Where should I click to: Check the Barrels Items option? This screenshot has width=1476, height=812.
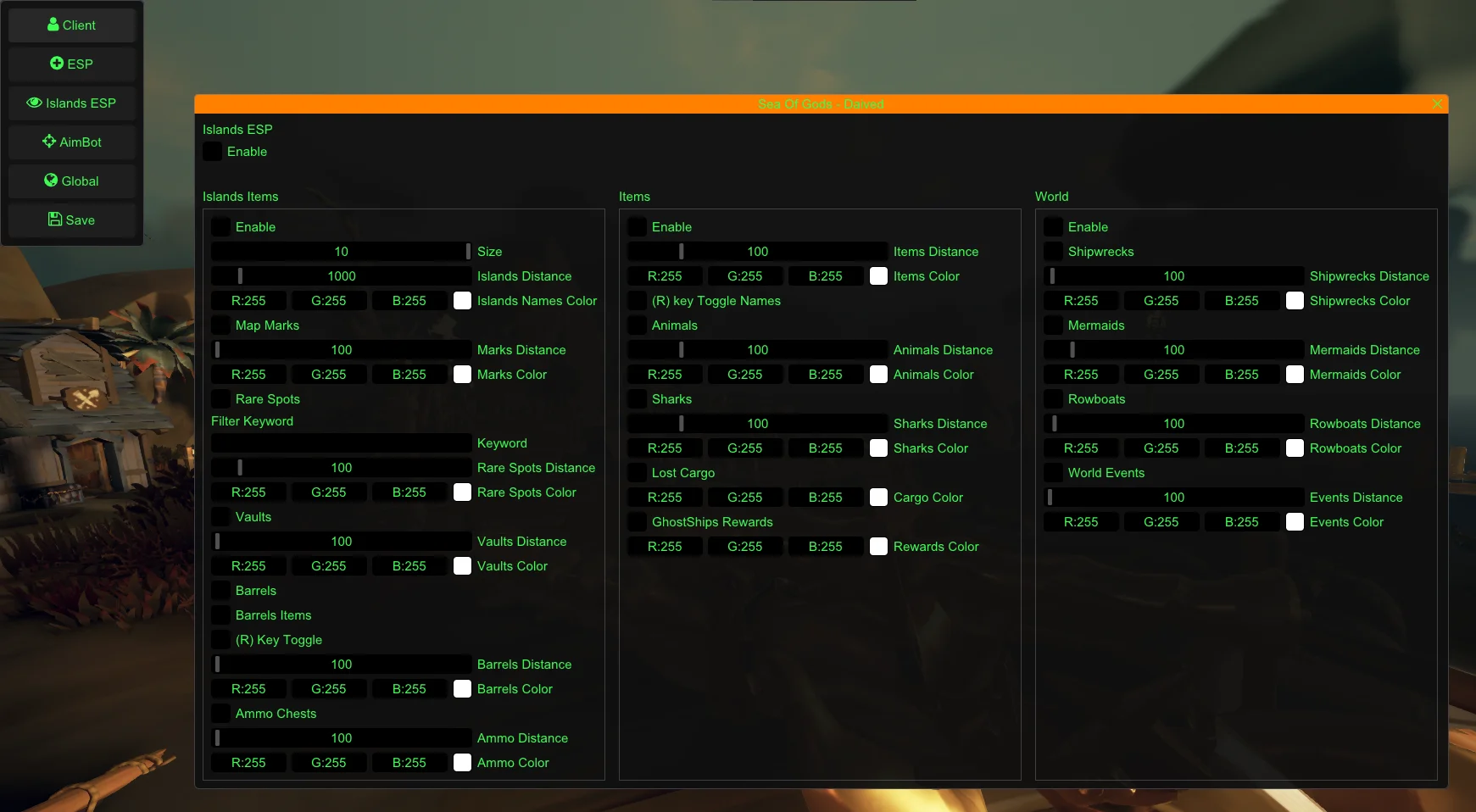pos(220,615)
